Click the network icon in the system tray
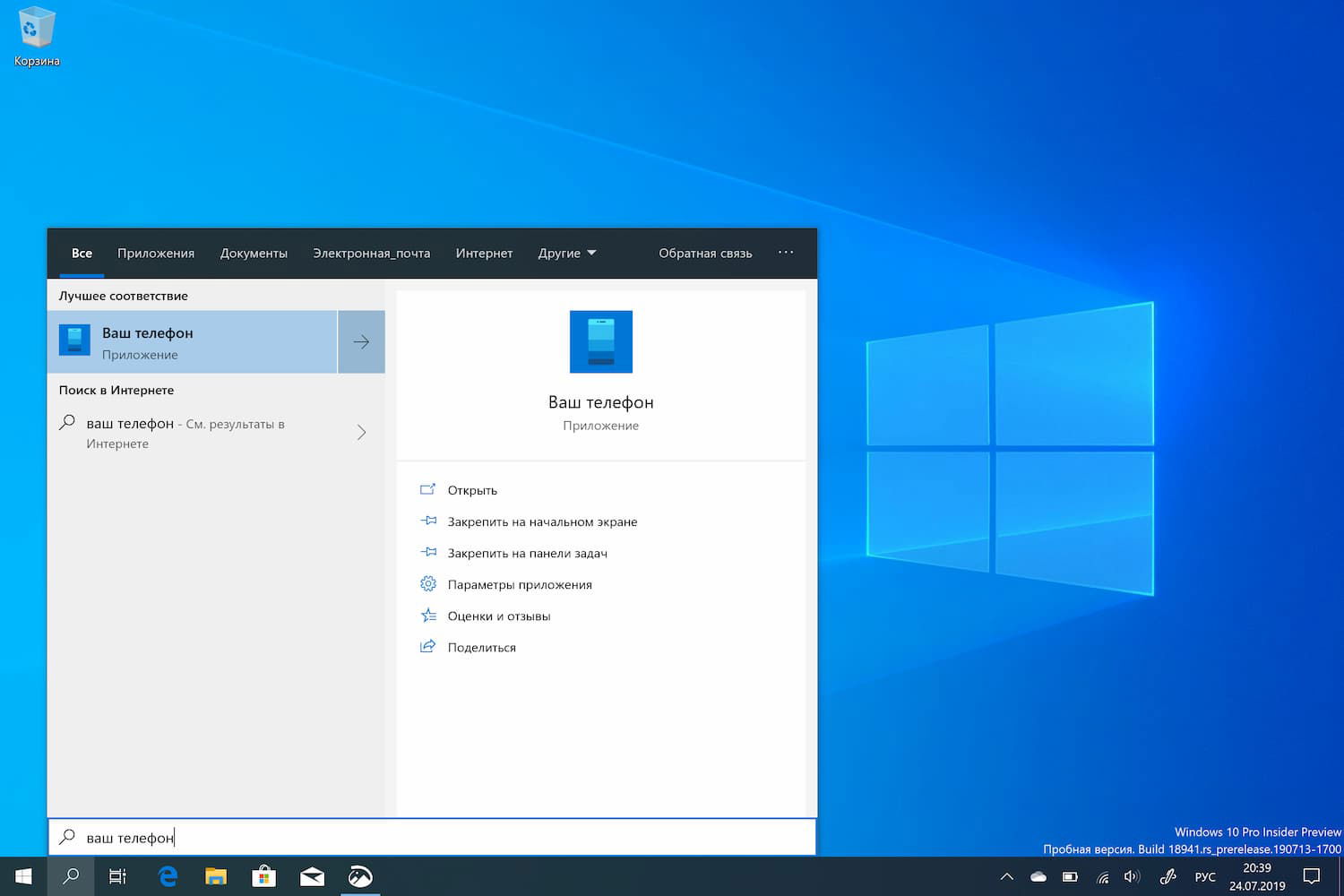This screenshot has height=896, width=1344. [1103, 875]
